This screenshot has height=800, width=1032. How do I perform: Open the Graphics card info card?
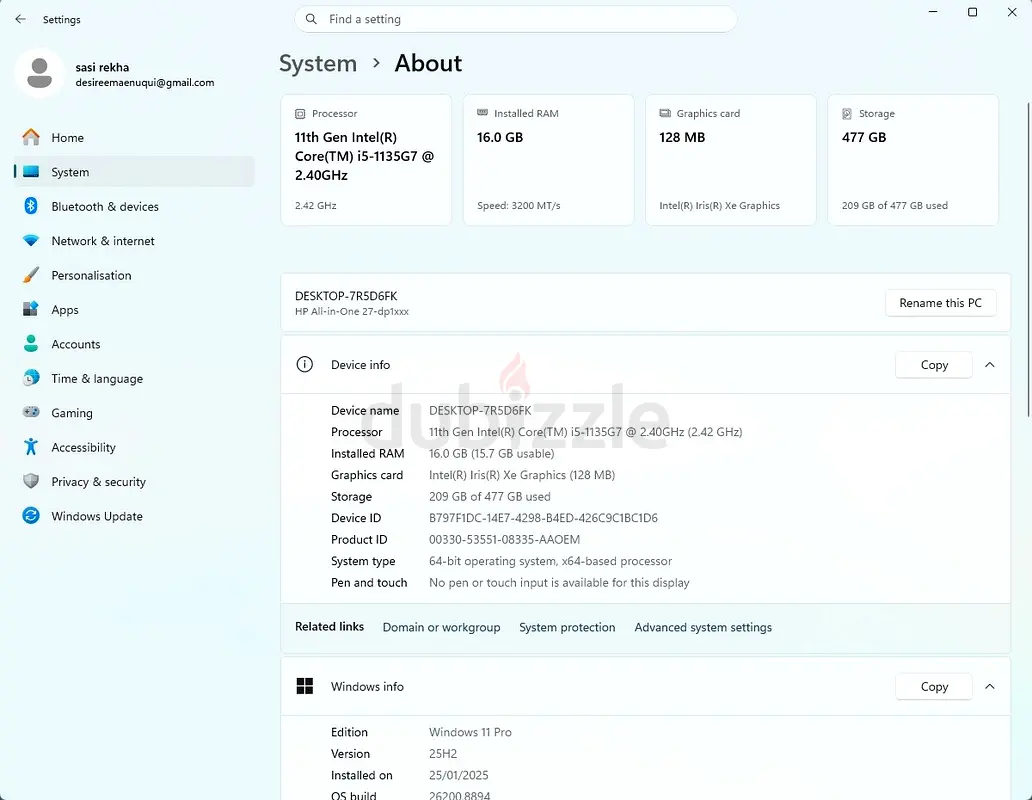(731, 160)
